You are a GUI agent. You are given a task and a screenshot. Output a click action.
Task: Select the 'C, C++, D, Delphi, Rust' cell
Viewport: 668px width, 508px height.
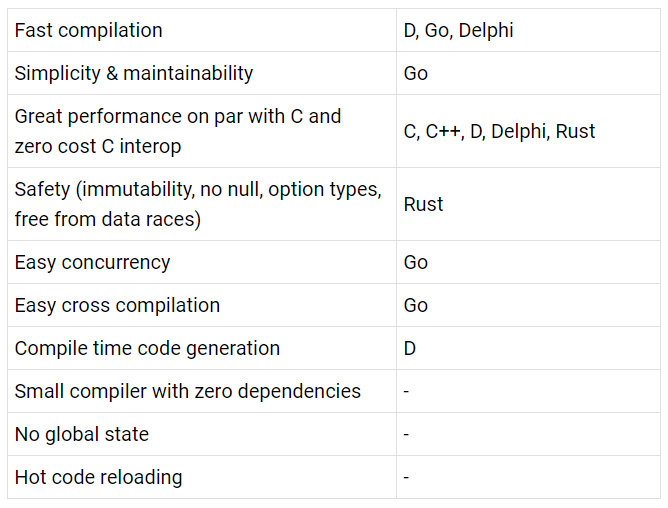[528, 131]
